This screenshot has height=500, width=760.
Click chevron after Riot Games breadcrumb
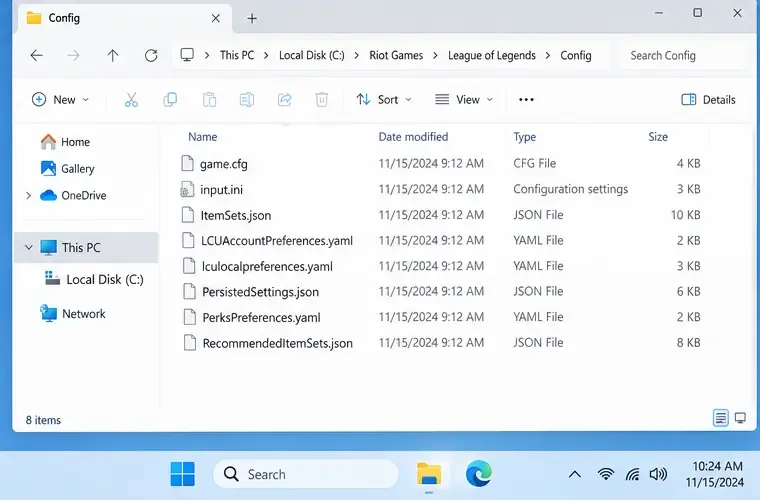click(x=435, y=56)
